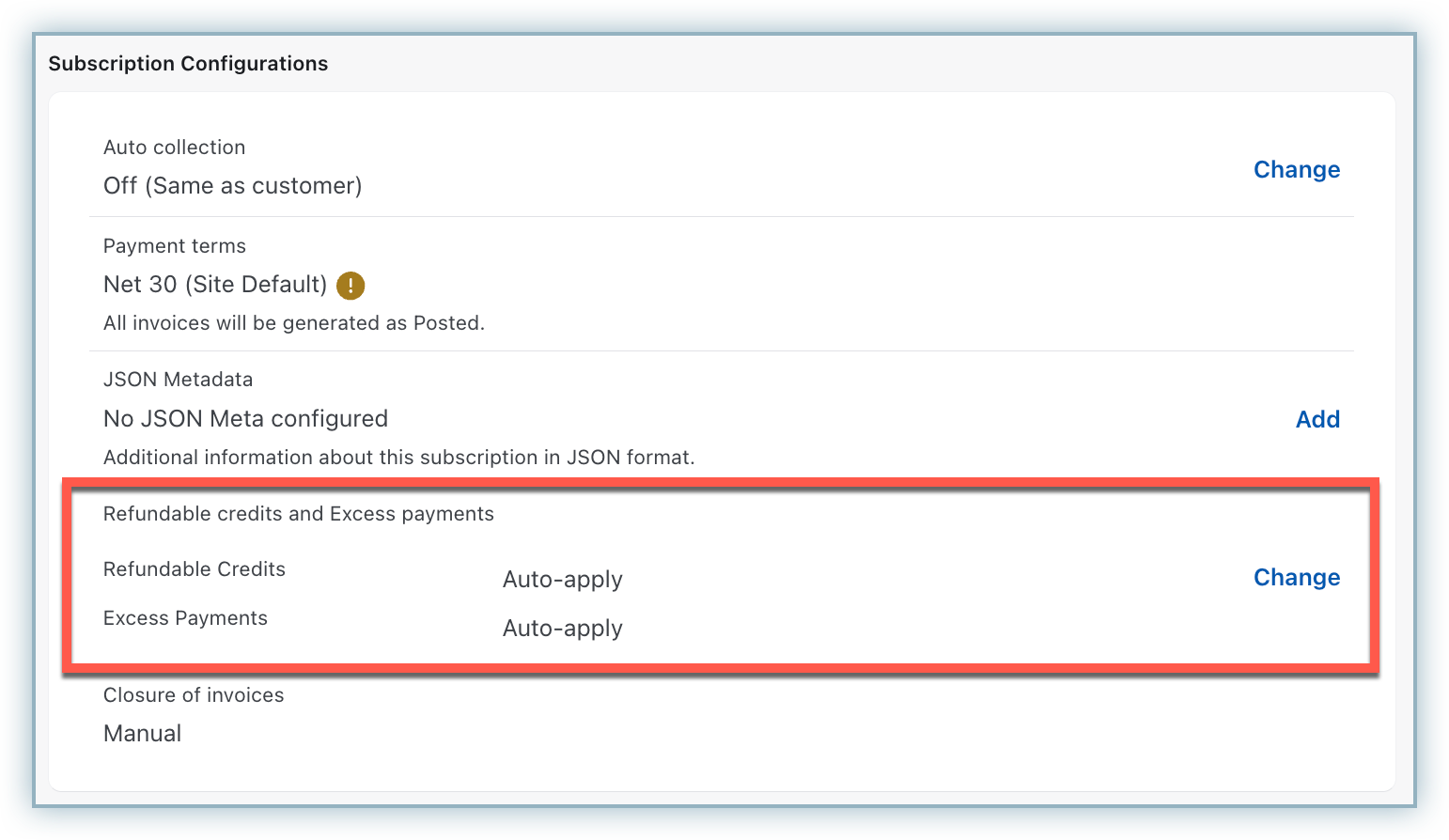Click Add link for JSON Metadata

(1317, 420)
